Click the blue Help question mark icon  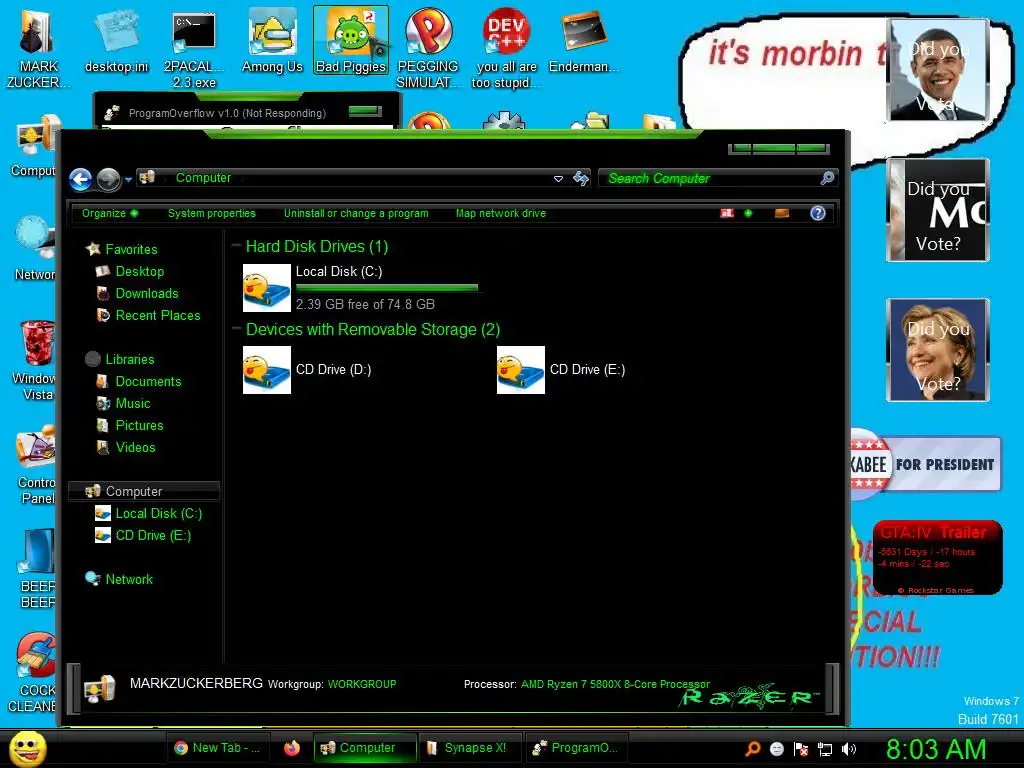tap(818, 213)
